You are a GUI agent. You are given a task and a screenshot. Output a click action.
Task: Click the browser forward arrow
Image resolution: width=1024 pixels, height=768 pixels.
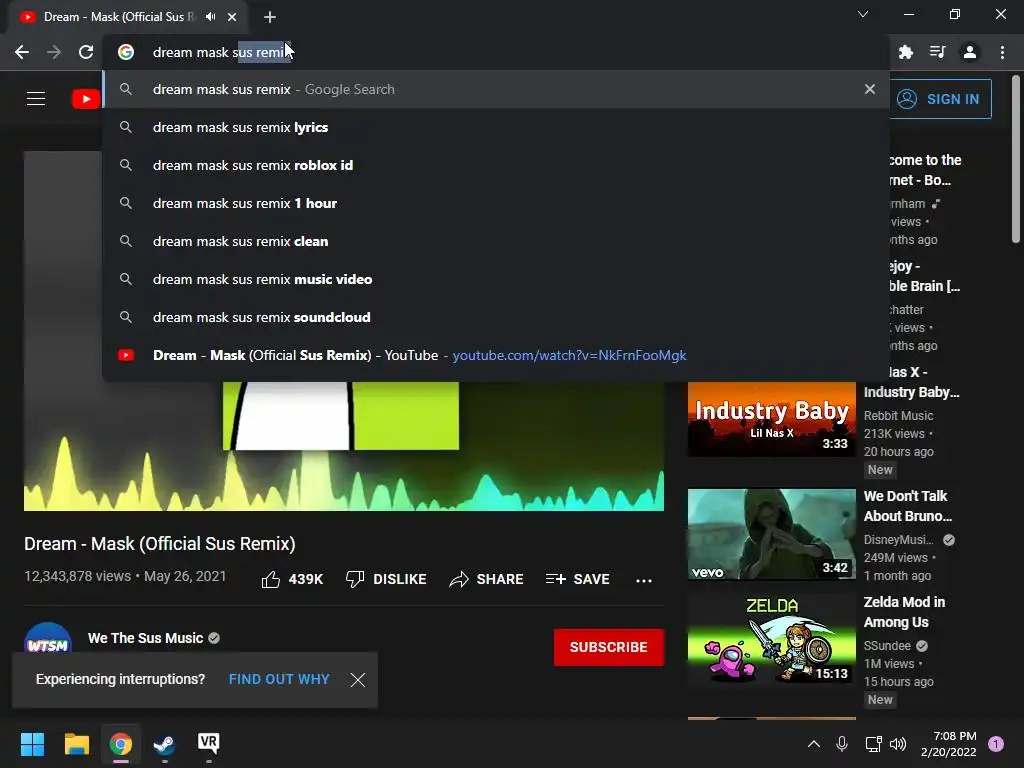(54, 52)
